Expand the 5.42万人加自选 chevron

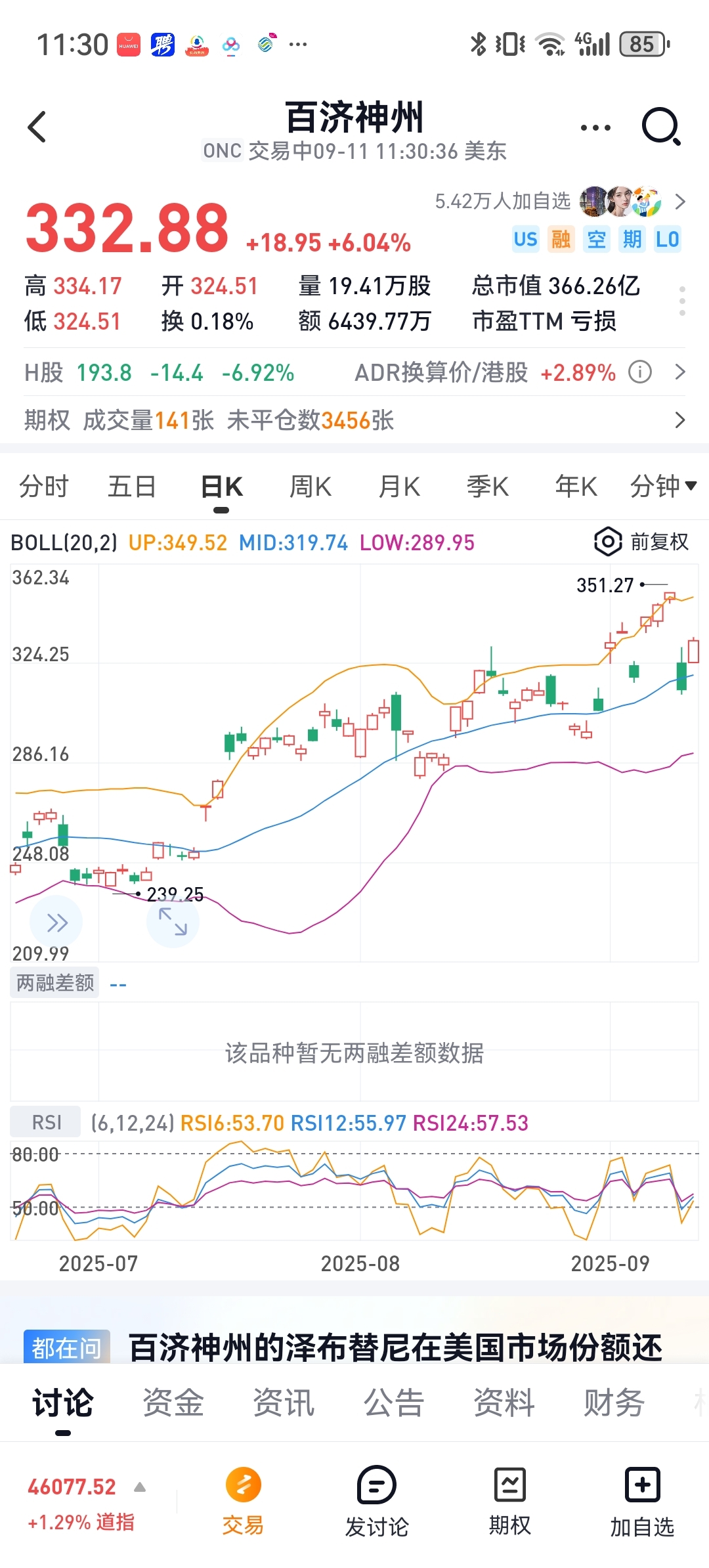click(680, 202)
